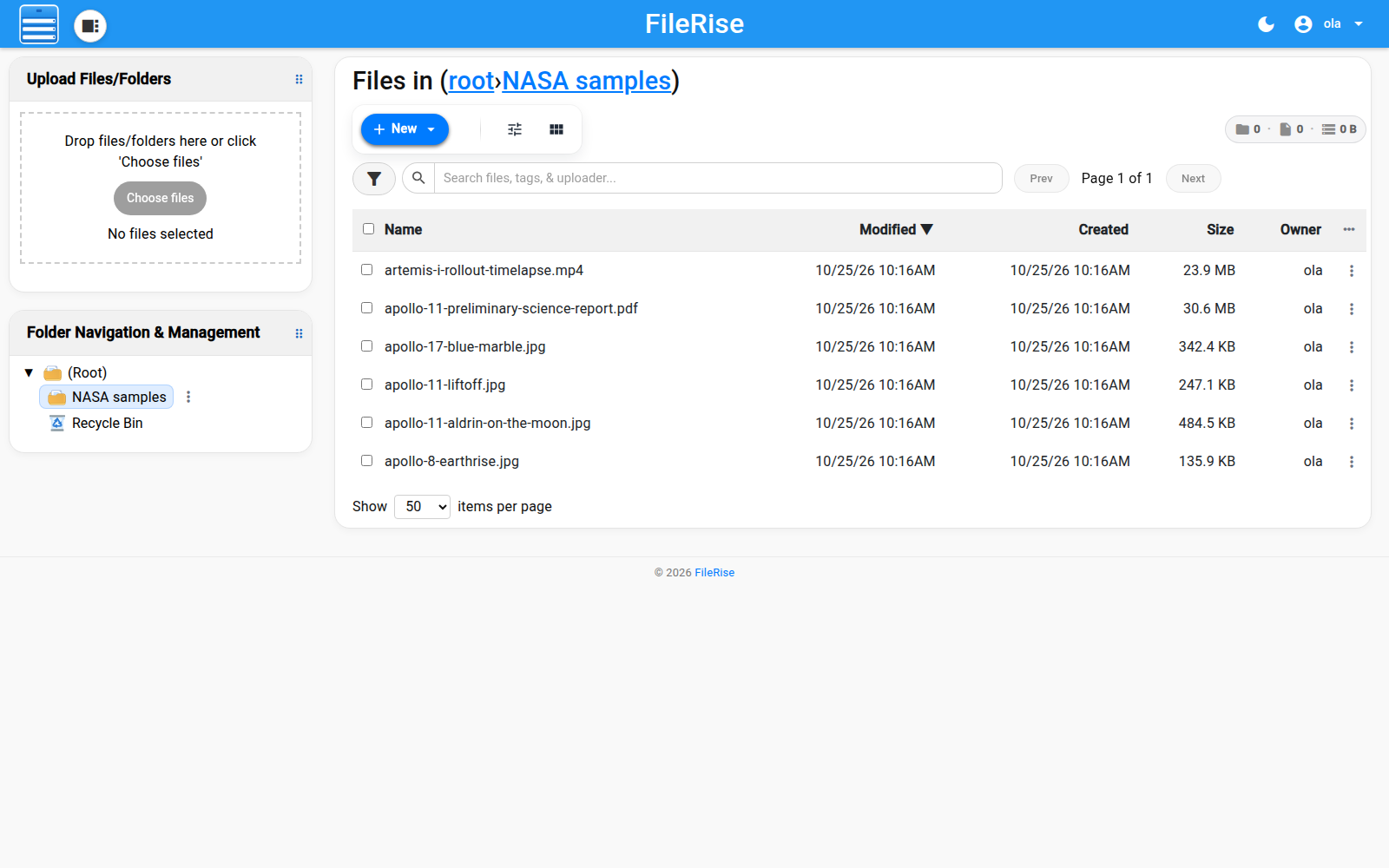Open the ola user account menu
The height and width of the screenshot is (868, 1389).
1329,24
